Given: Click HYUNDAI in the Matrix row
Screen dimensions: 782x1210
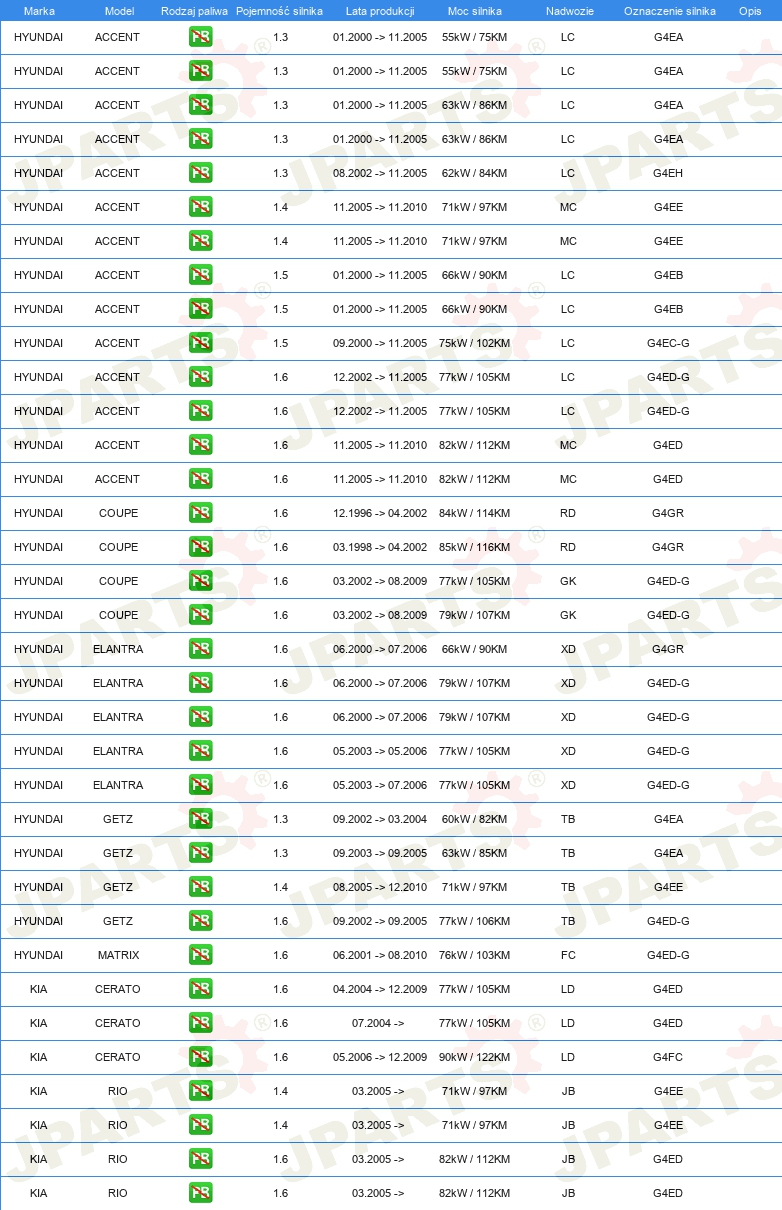Looking at the screenshot, I should (38, 955).
